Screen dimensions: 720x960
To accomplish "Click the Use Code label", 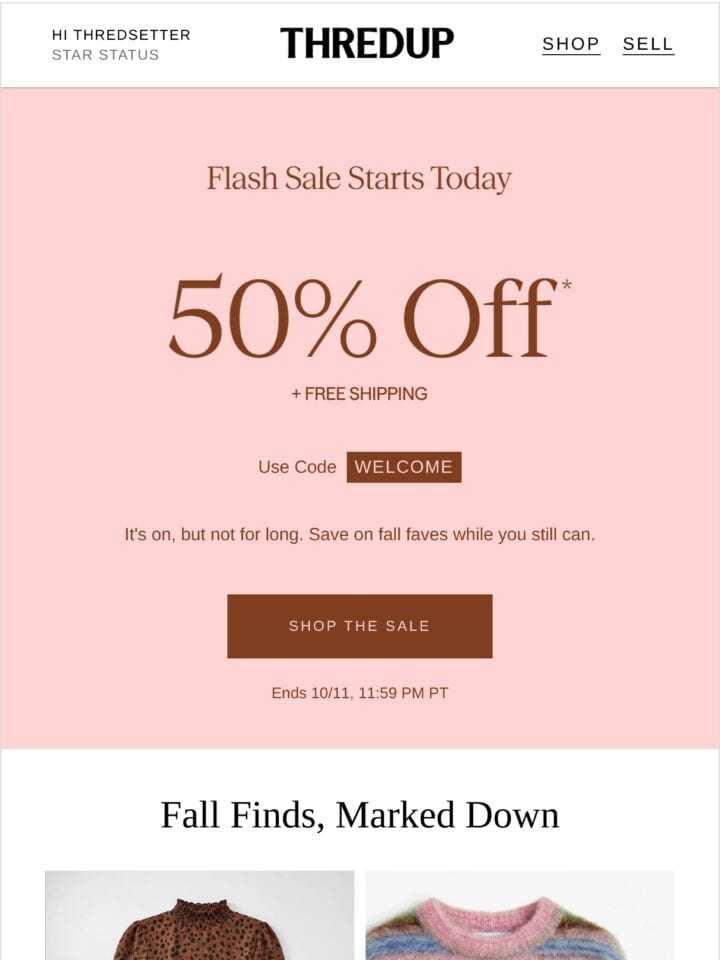I will click(x=297, y=467).
